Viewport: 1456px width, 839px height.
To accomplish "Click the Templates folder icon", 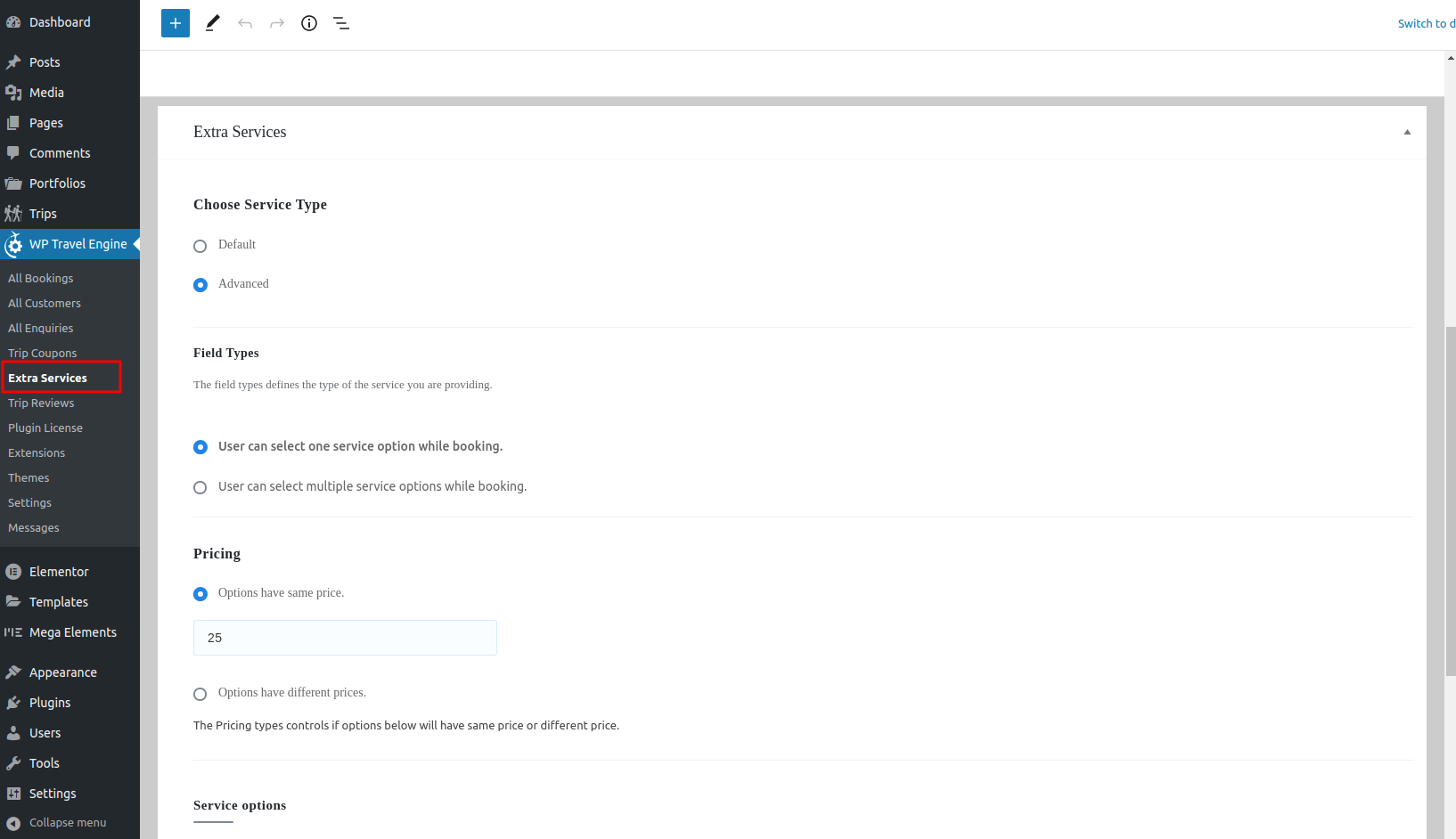I will click(13, 602).
